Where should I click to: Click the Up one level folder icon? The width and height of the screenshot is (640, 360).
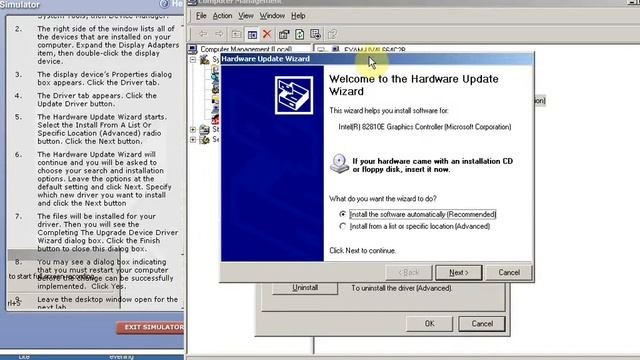click(x=236, y=34)
